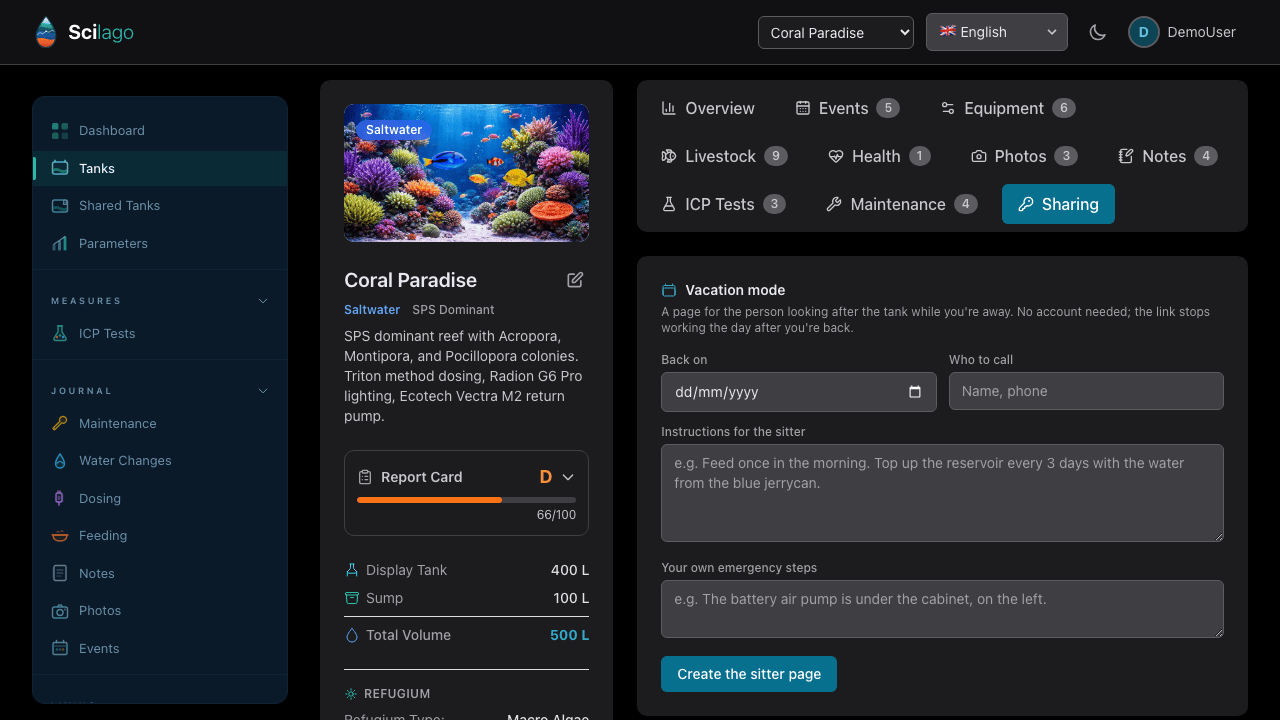1280x720 pixels.
Task: Select the Sharing tab
Action: click(x=1058, y=204)
